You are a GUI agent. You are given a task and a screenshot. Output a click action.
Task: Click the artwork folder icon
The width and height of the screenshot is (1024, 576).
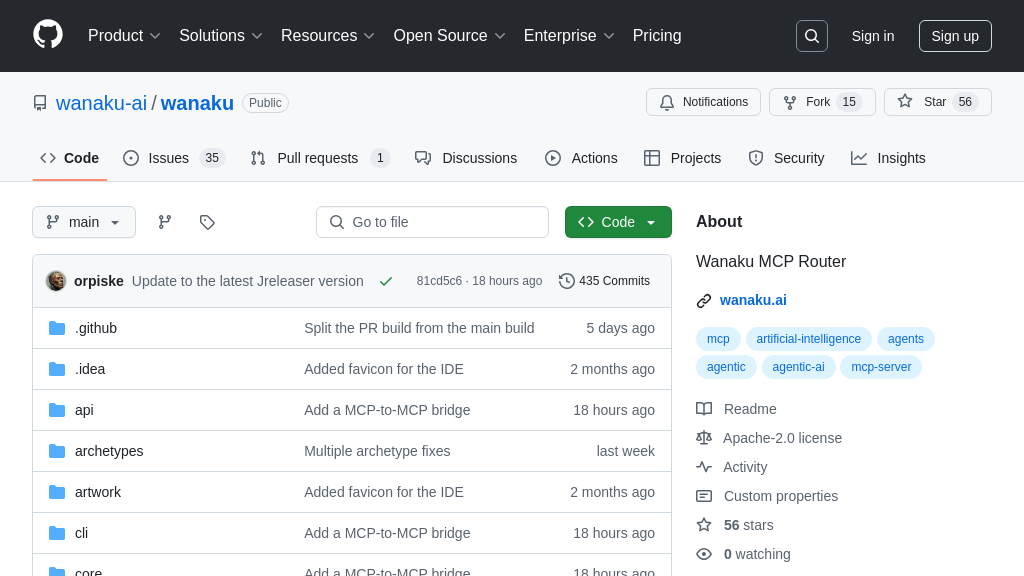57,492
